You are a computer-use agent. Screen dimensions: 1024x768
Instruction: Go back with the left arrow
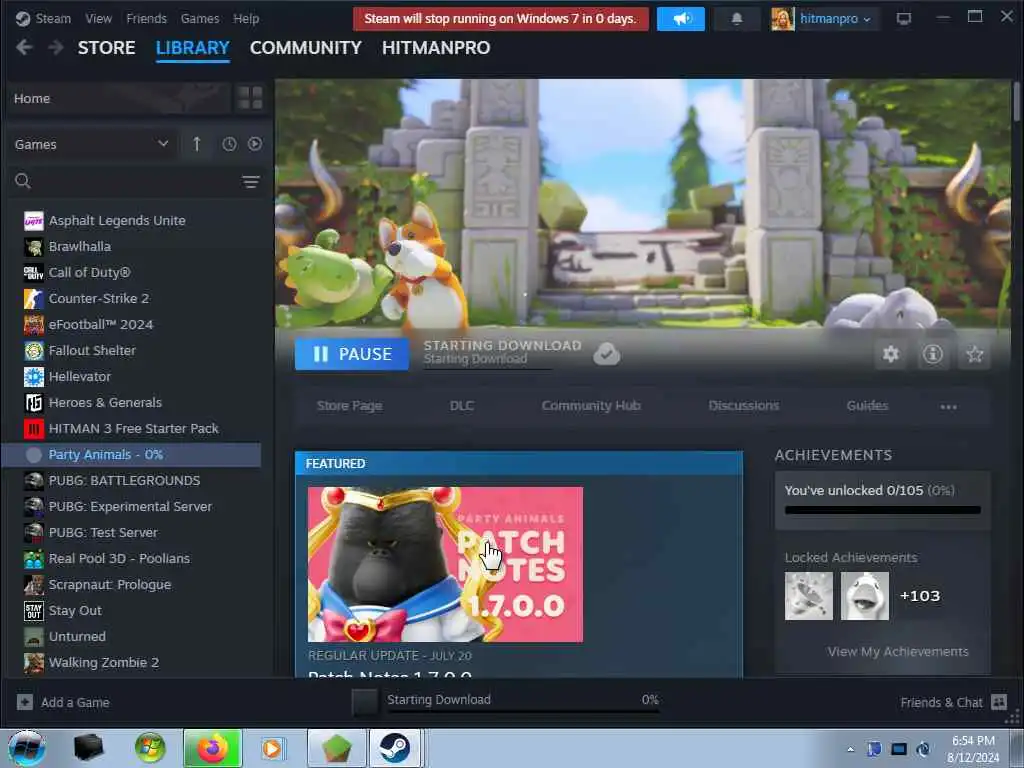24,48
